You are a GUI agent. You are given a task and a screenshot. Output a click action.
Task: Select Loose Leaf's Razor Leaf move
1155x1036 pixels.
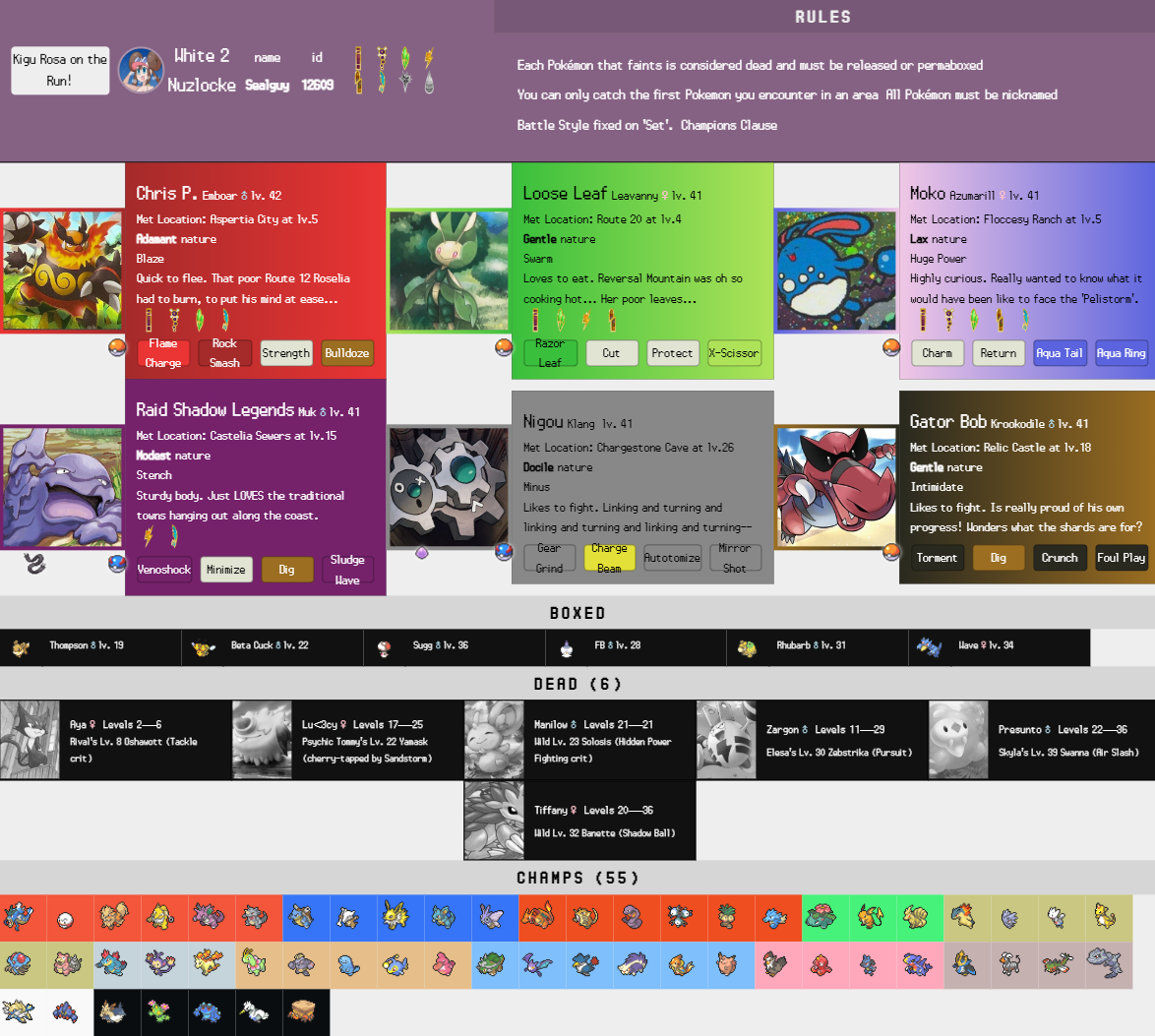550,353
